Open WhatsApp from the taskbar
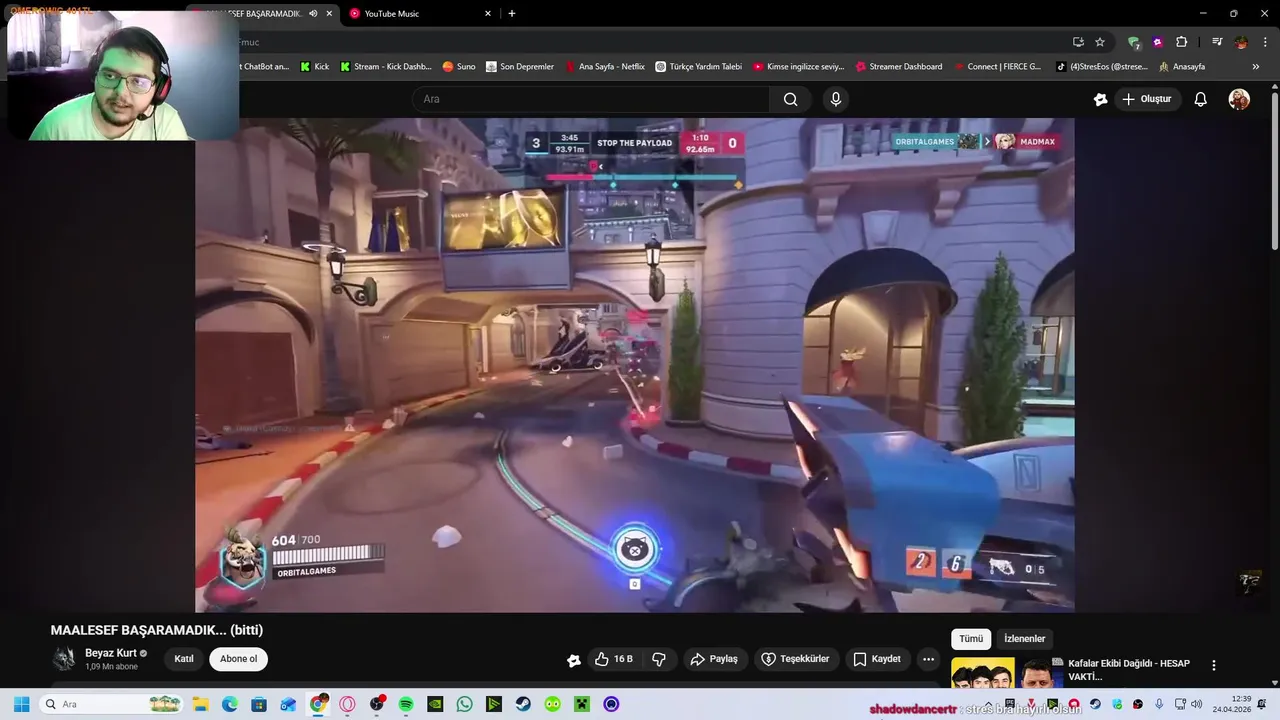 pos(464,704)
